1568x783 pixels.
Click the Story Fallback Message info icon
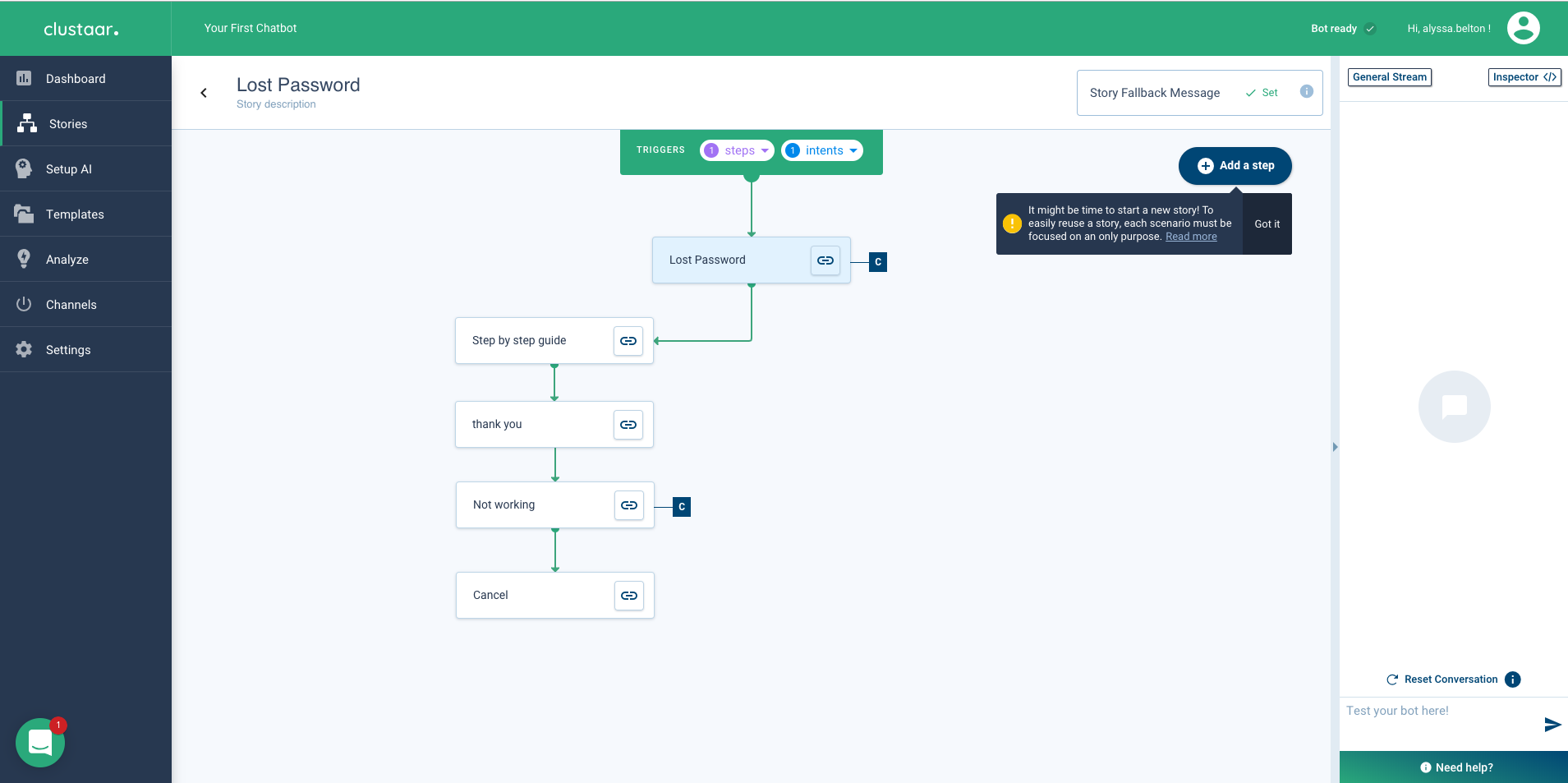1306,92
